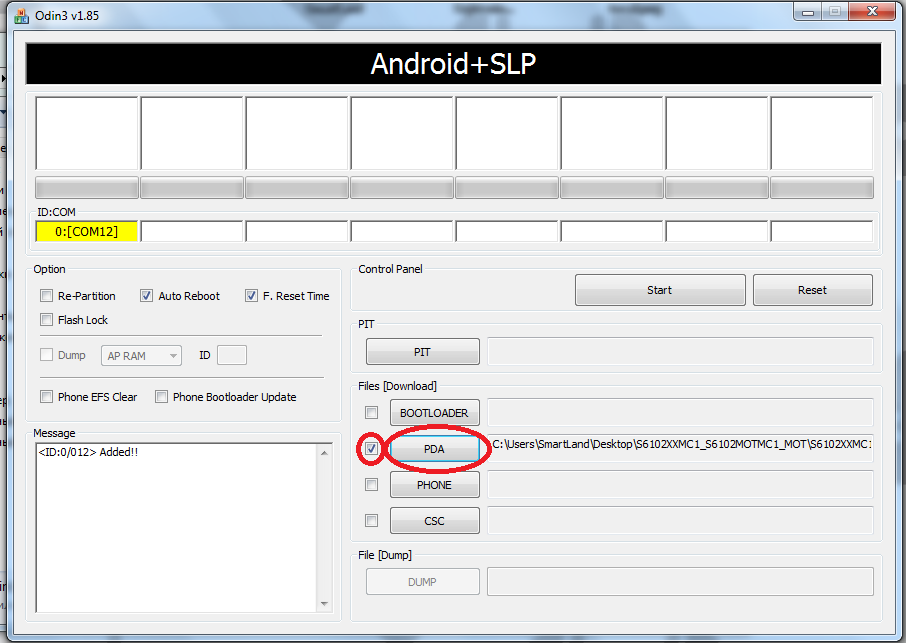Enable the BOOTLOADER file checkbox
The width and height of the screenshot is (906, 643).
(372, 412)
